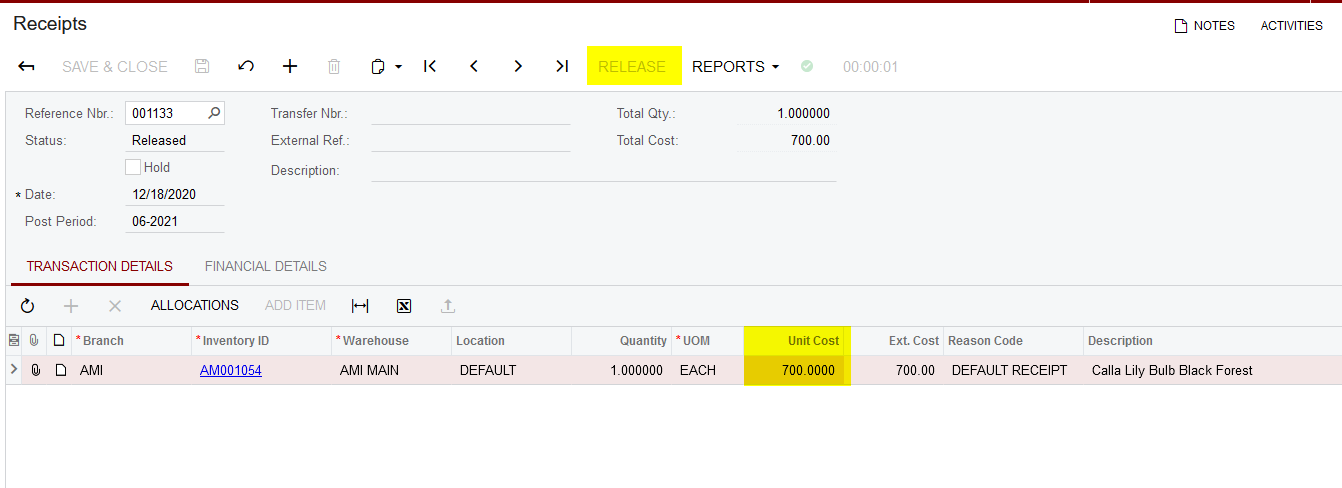1342x488 pixels.
Task: Click the Release button
Action: (x=632, y=67)
